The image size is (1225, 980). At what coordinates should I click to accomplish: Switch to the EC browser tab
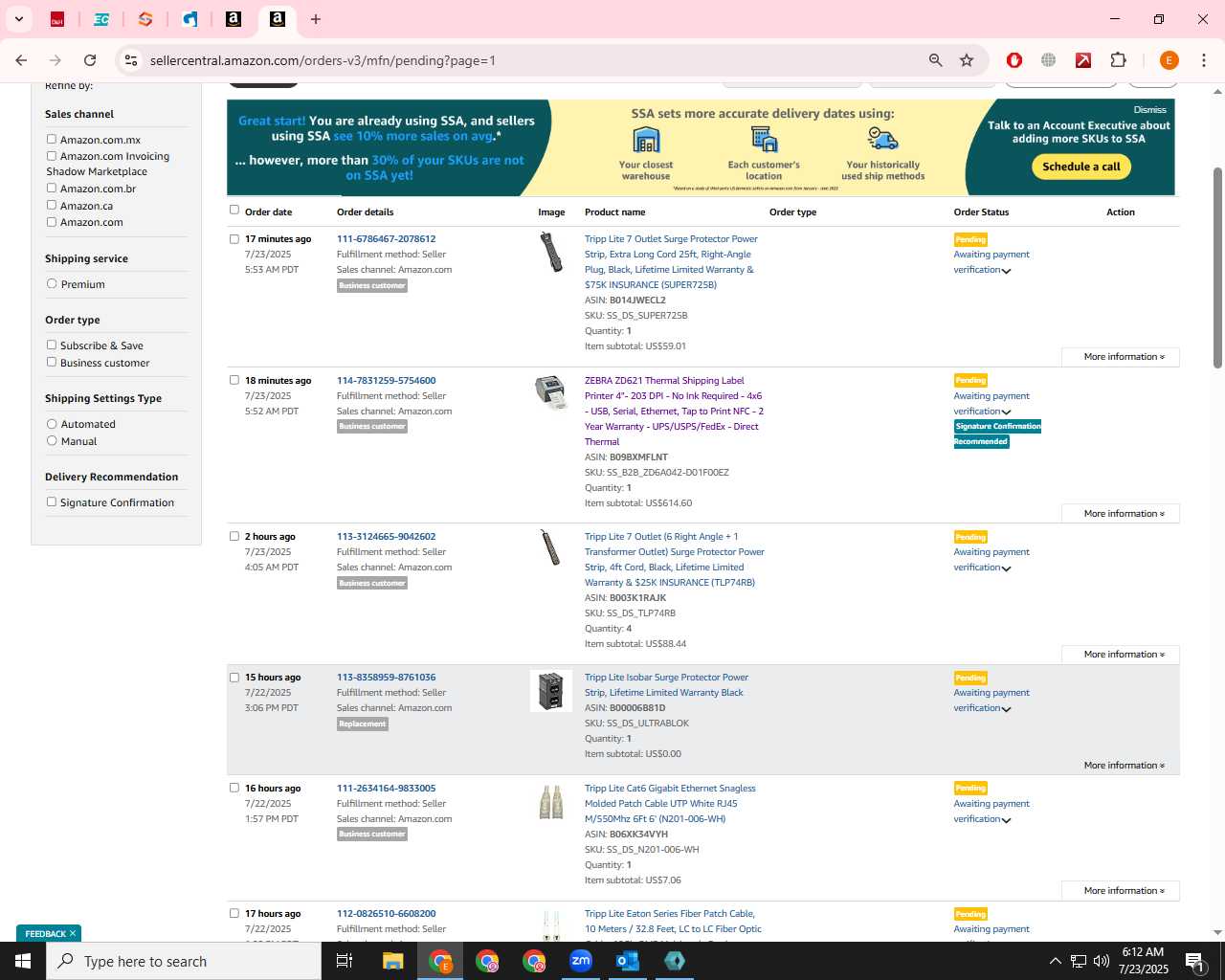[x=101, y=19]
